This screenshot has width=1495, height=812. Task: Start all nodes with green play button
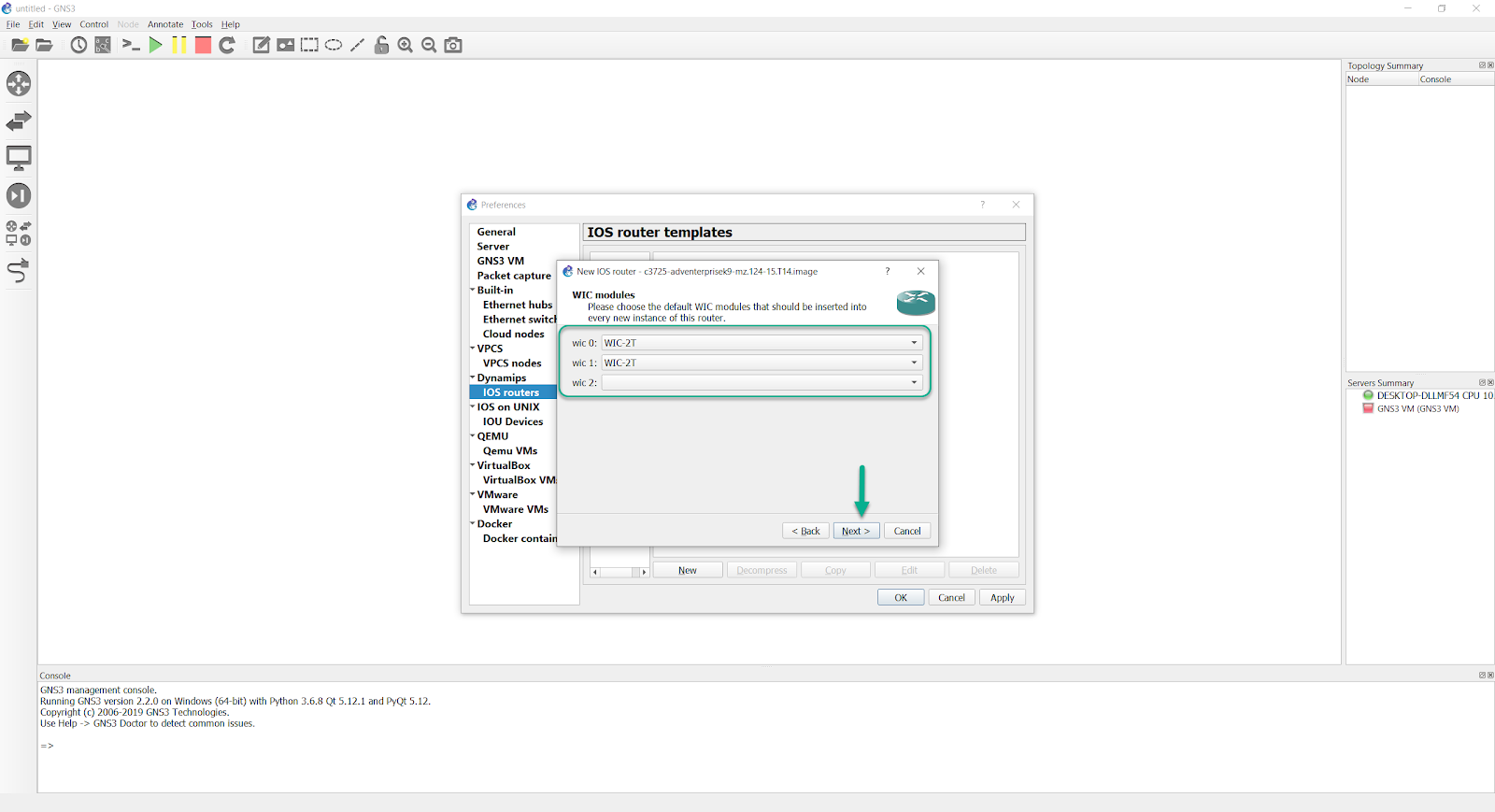pos(155,45)
